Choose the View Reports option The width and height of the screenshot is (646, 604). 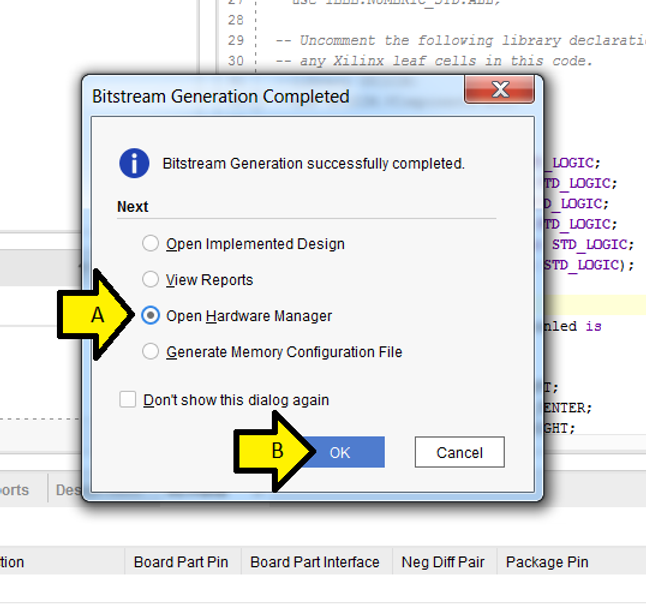coord(150,280)
